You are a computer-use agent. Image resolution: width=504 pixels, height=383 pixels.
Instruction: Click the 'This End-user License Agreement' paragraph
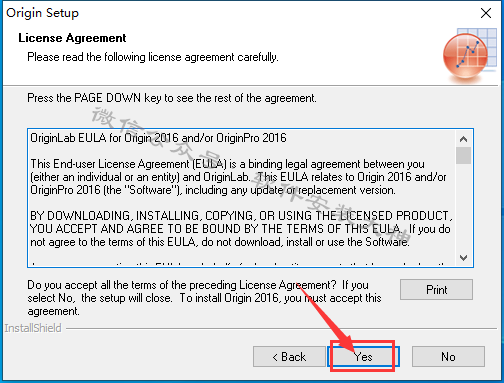(x=238, y=177)
